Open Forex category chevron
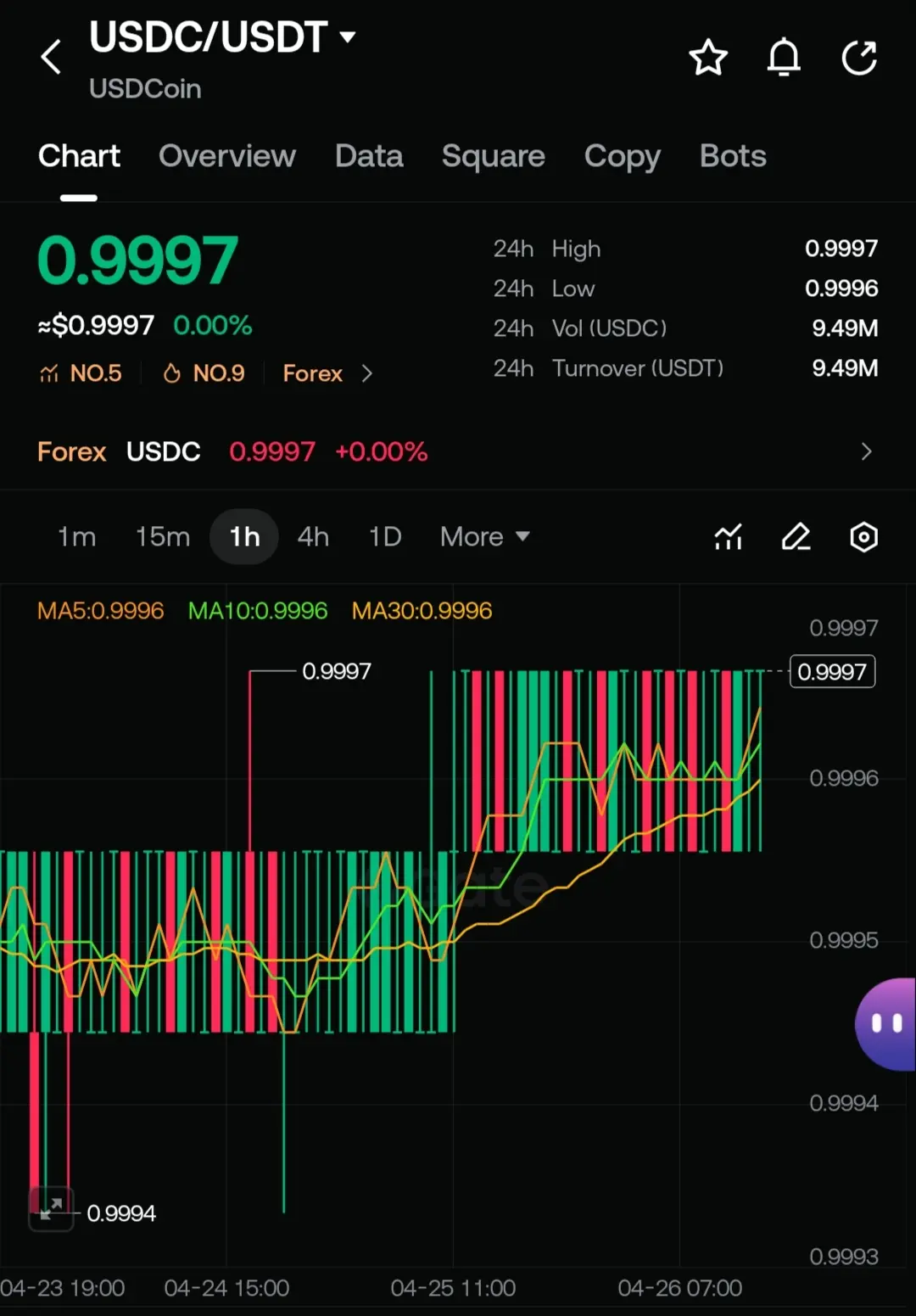 (x=366, y=373)
